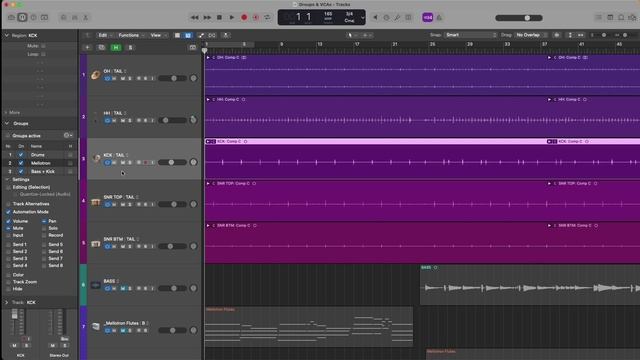Open the Groups active options menu
Viewport: 640px width, 360px height.
(68, 135)
